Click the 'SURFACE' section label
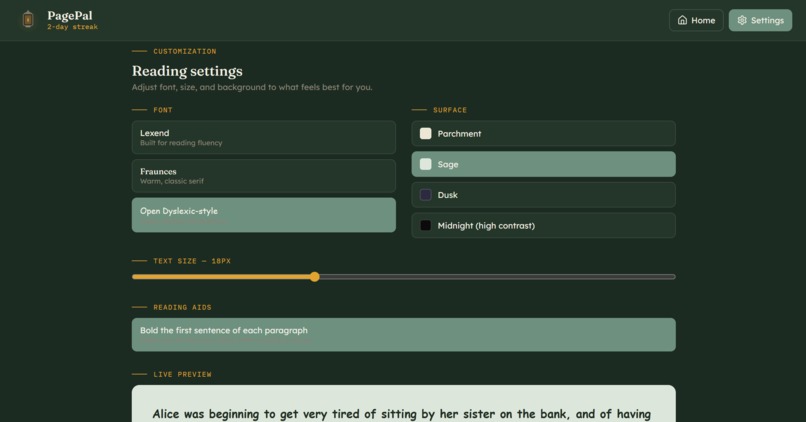The height and width of the screenshot is (422, 806). (450, 110)
